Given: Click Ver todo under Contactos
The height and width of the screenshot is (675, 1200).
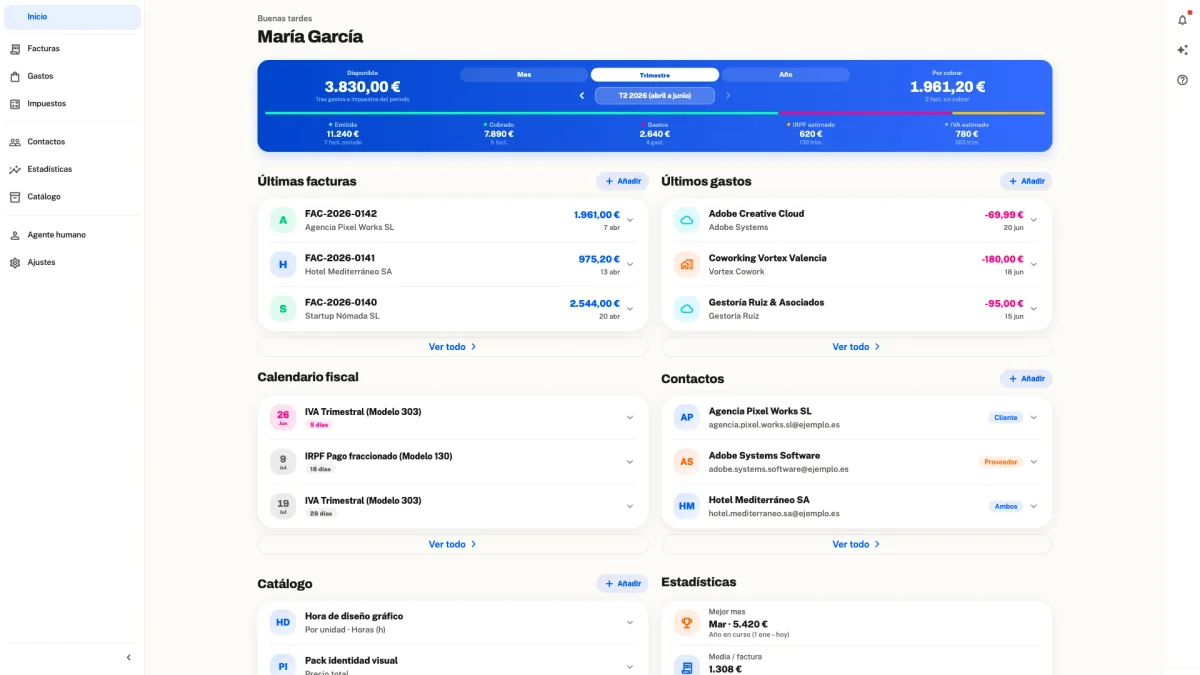Looking at the screenshot, I should (857, 544).
